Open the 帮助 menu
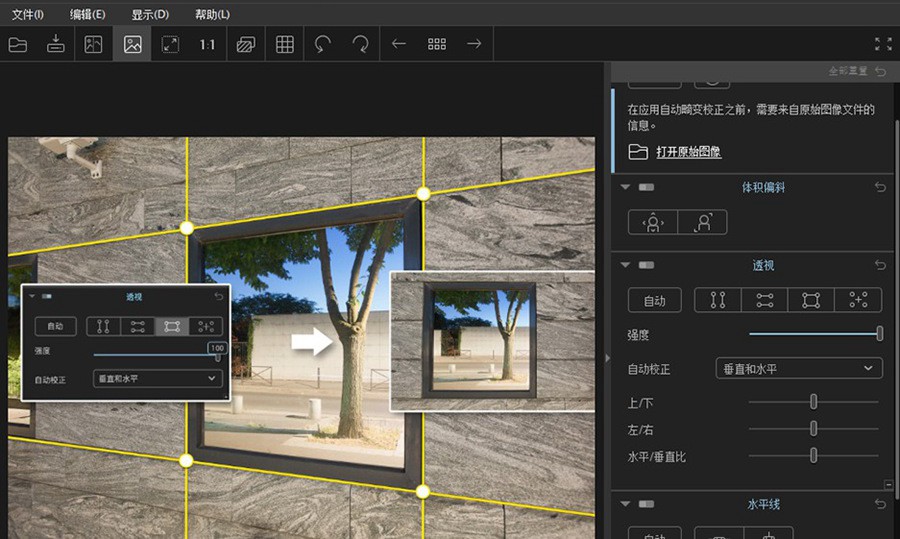 [x=212, y=14]
